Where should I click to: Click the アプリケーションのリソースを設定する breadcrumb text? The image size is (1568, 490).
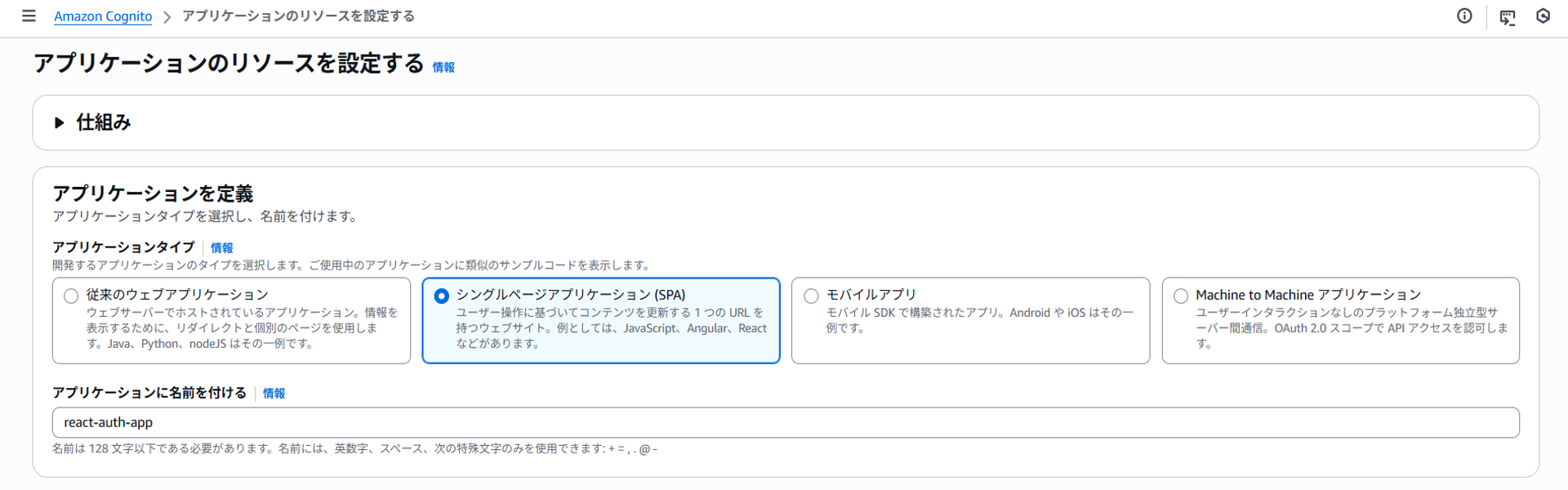298,16
